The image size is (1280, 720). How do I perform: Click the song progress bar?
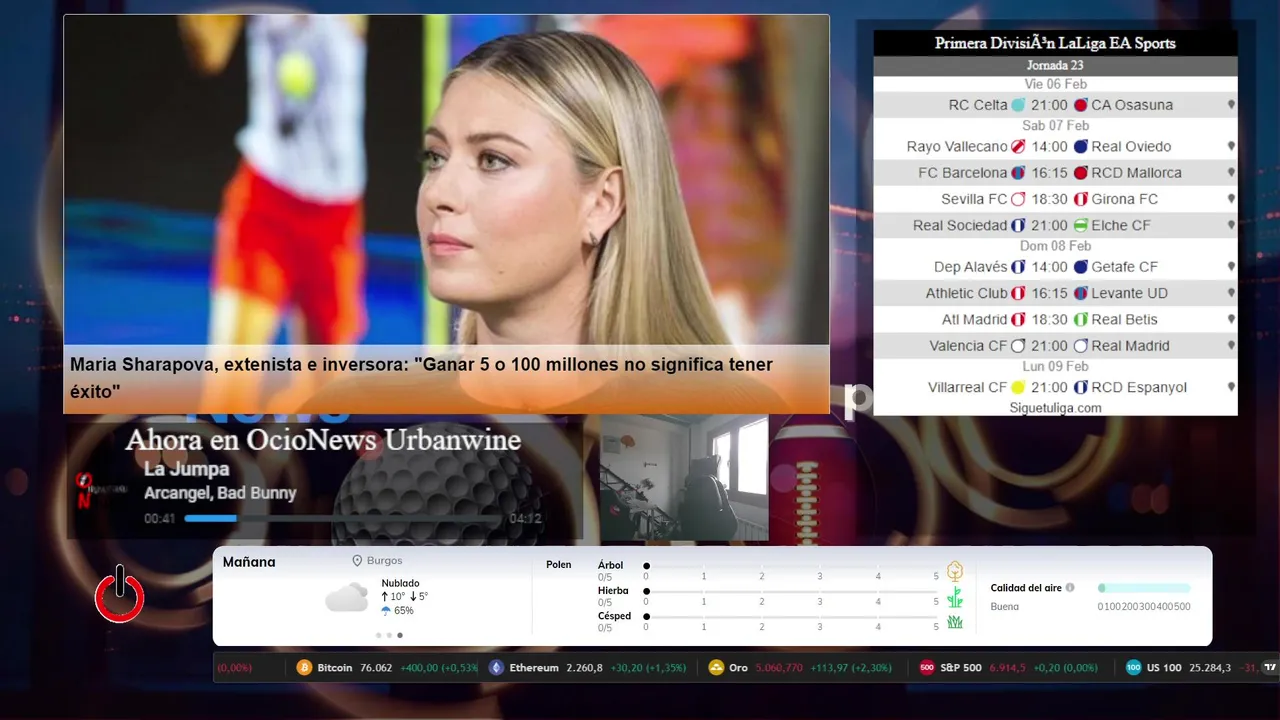pyautogui.click(x=342, y=518)
